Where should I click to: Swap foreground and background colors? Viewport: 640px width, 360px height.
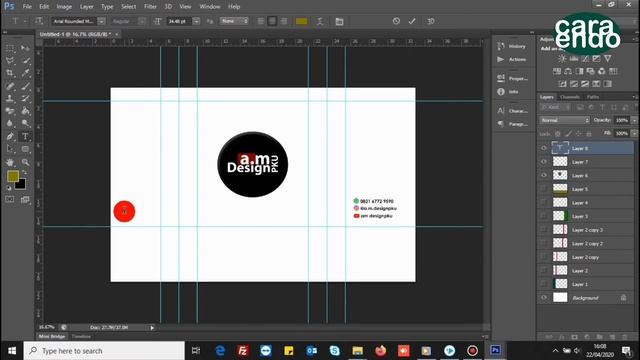[25, 173]
